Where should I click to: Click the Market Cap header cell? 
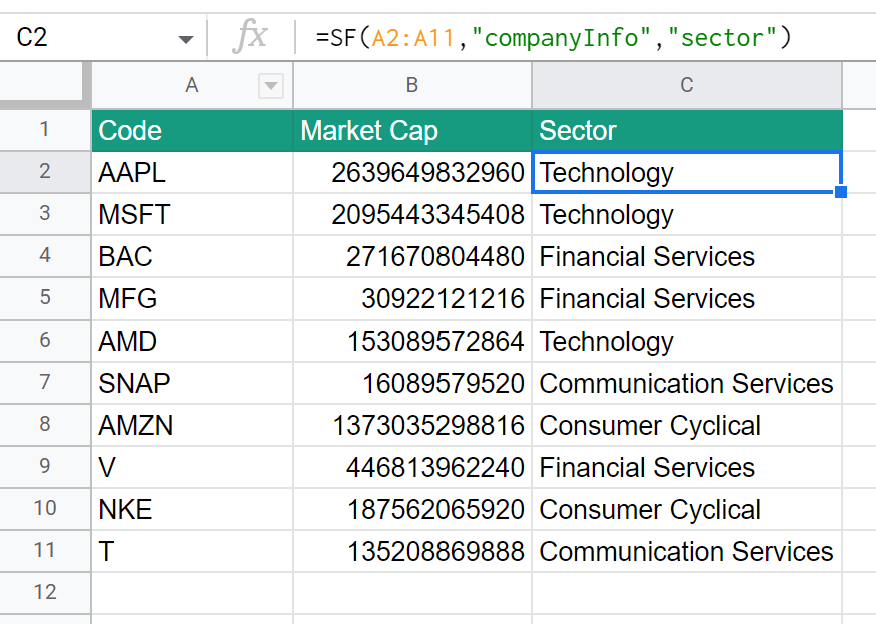(x=412, y=131)
